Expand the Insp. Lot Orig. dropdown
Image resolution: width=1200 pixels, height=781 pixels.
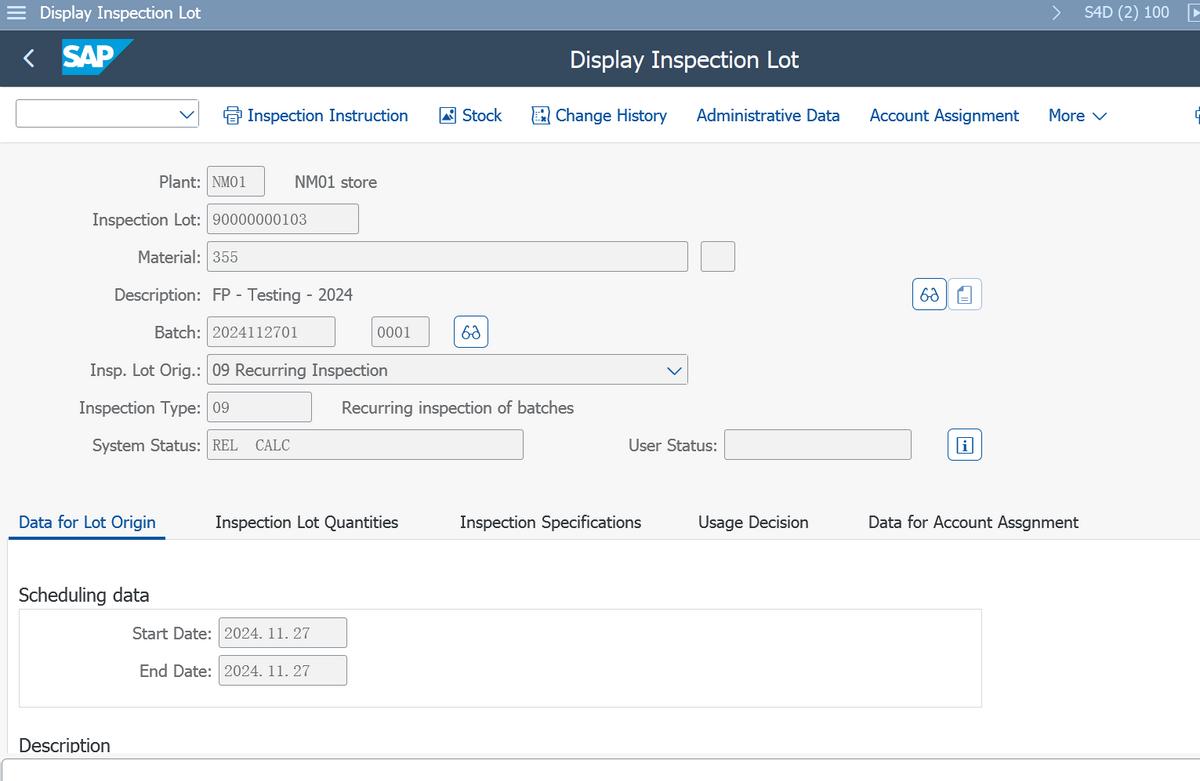(675, 370)
